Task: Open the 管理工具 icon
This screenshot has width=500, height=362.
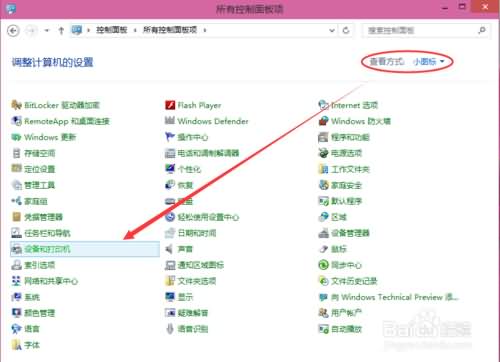Action: click(16, 185)
